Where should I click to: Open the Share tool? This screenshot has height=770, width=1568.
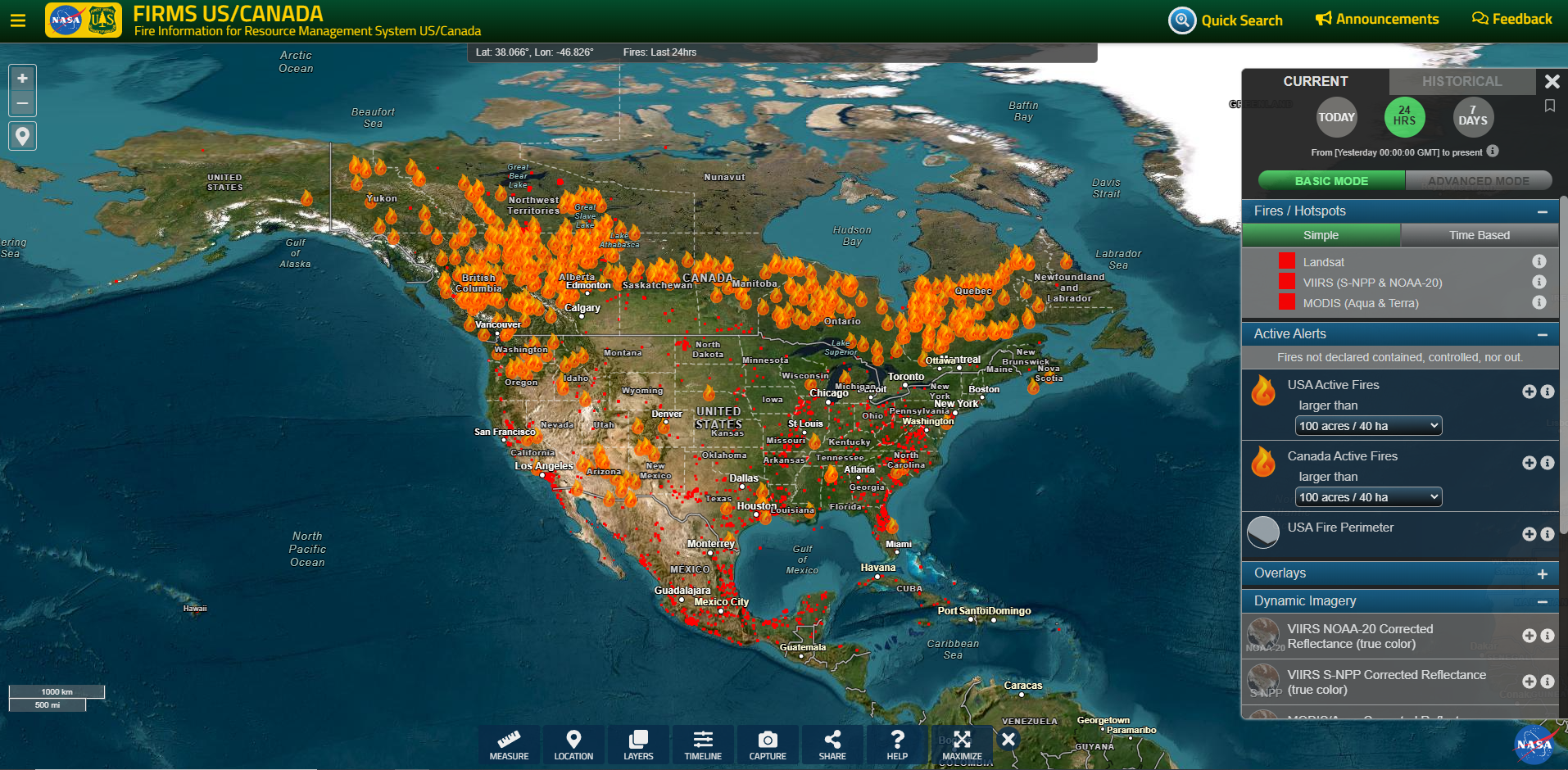(832, 745)
